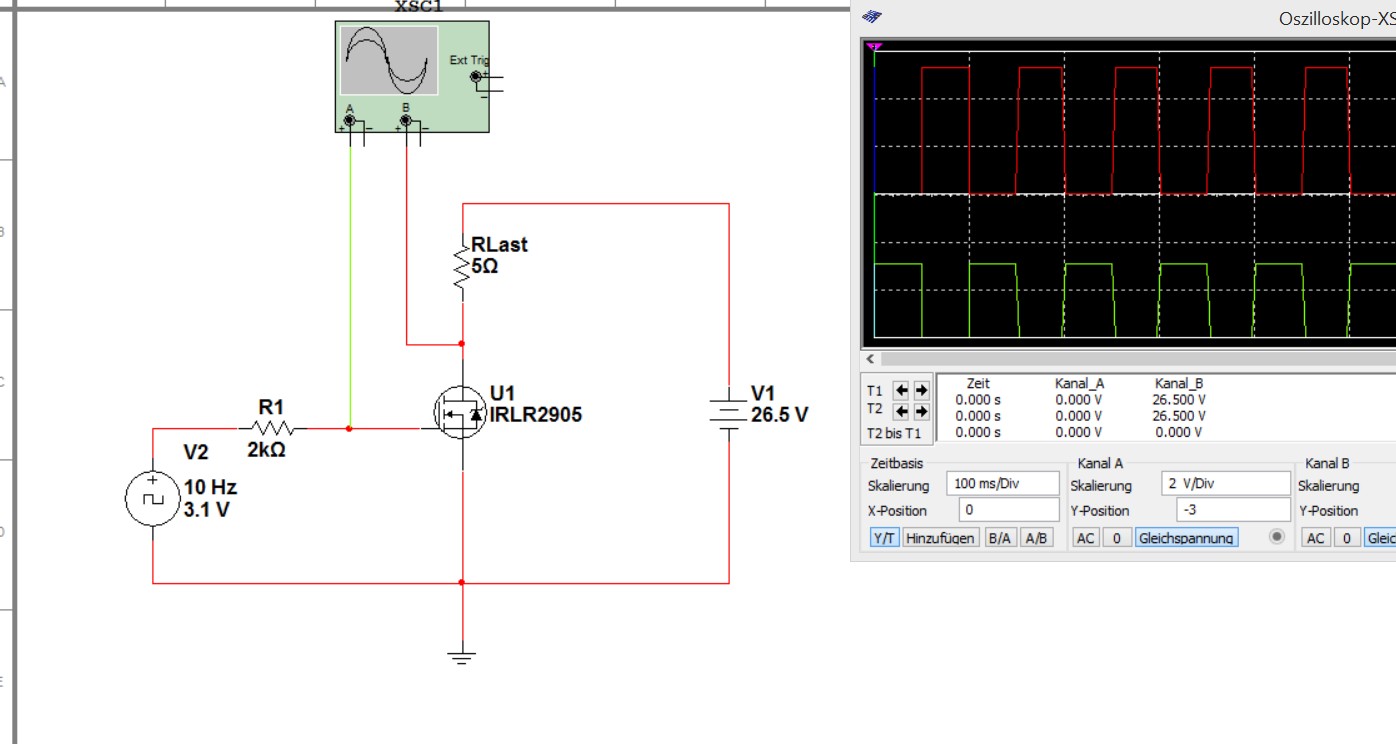Click the Zeitbasis Skalierung 100 ms/Div field

tap(1002, 484)
